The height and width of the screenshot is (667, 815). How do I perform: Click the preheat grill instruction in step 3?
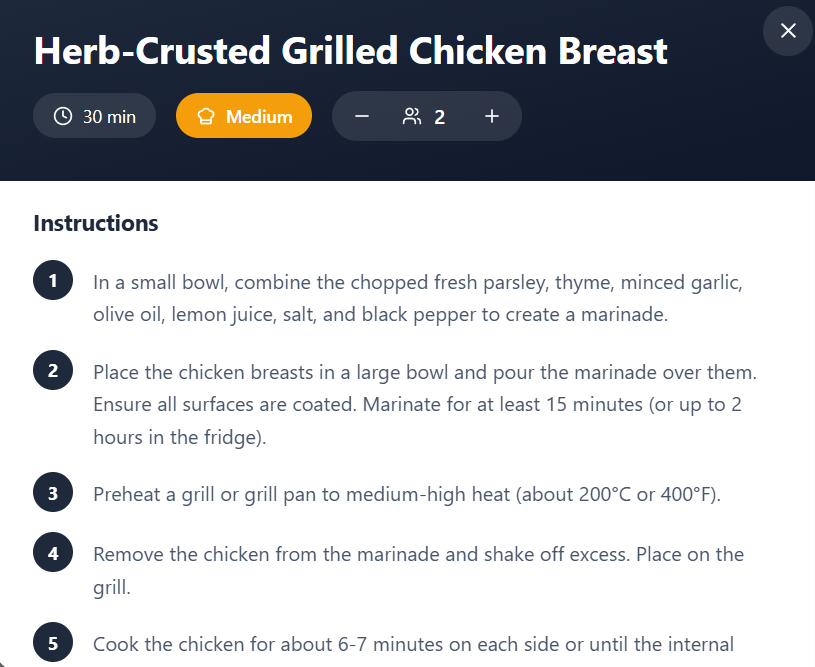[x=406, y=495]
